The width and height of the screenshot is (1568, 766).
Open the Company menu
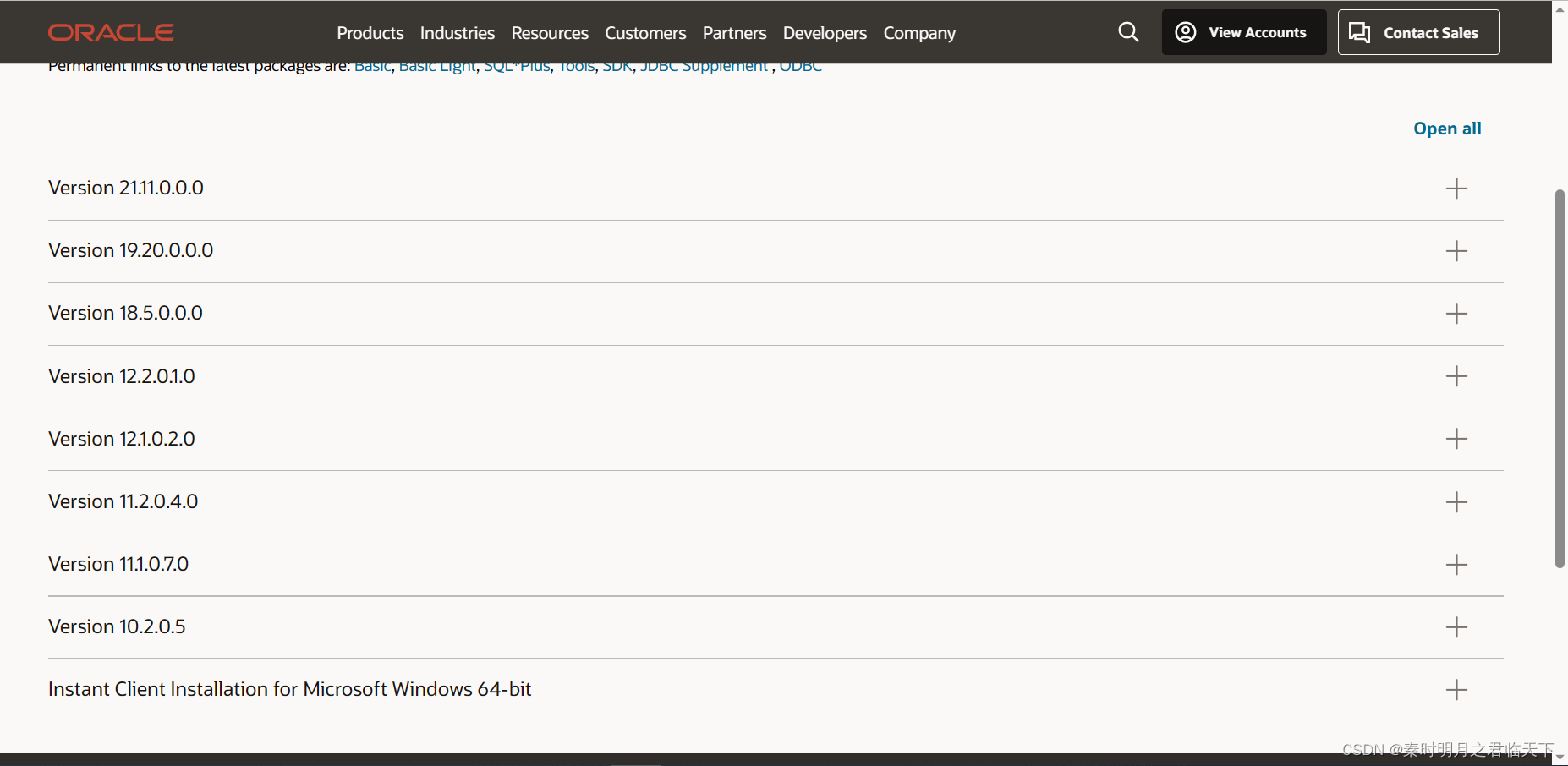pyautogui.click(x=919, y=33)
